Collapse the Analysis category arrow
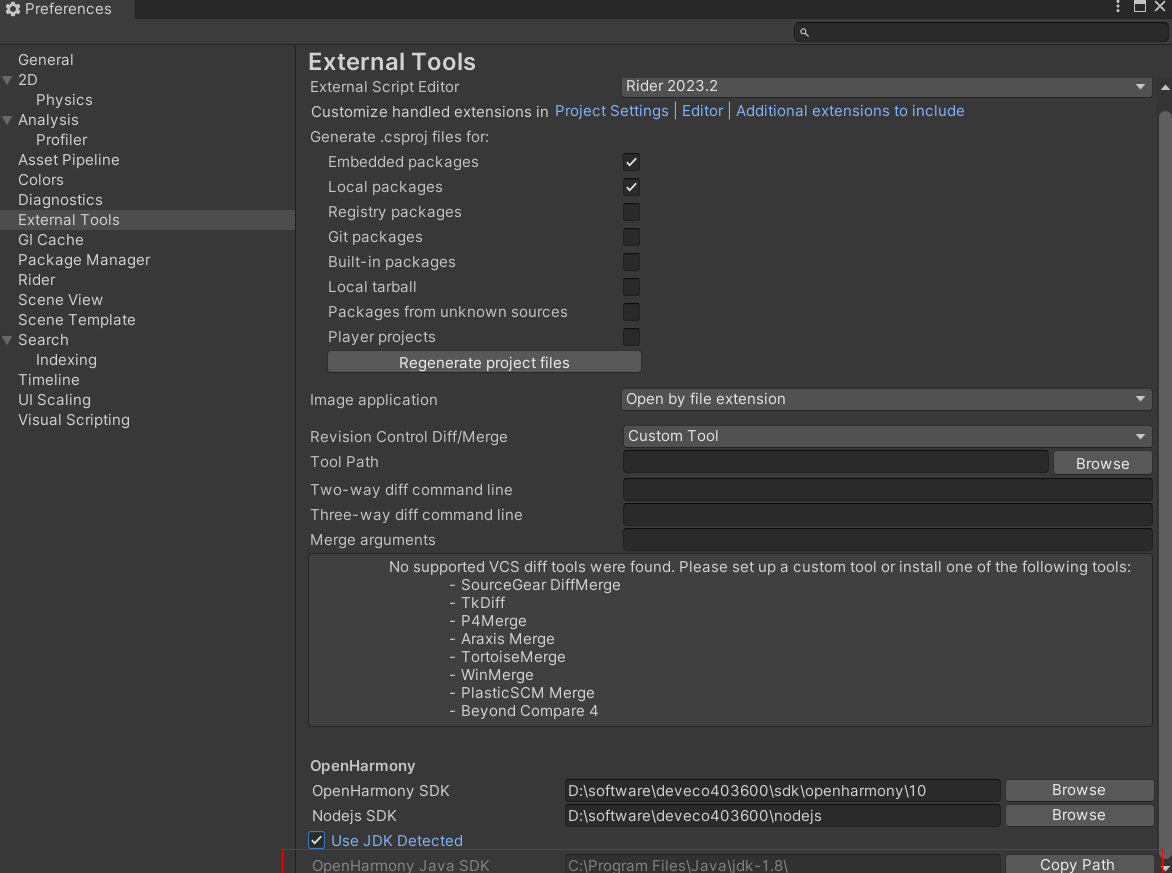This screenshot has height=873, width=1172. point(8,120)
